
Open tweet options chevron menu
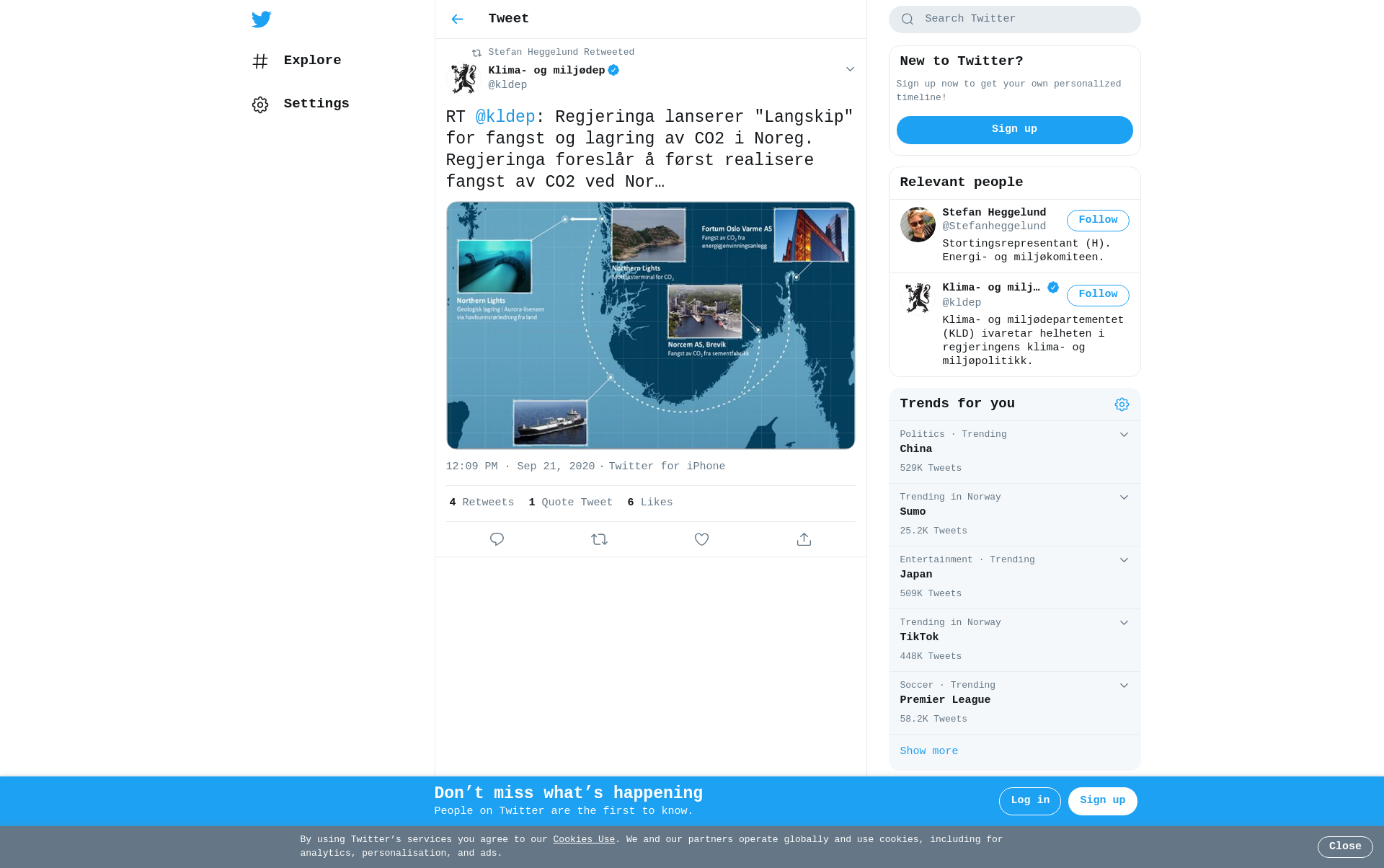(x=850, y=69)
